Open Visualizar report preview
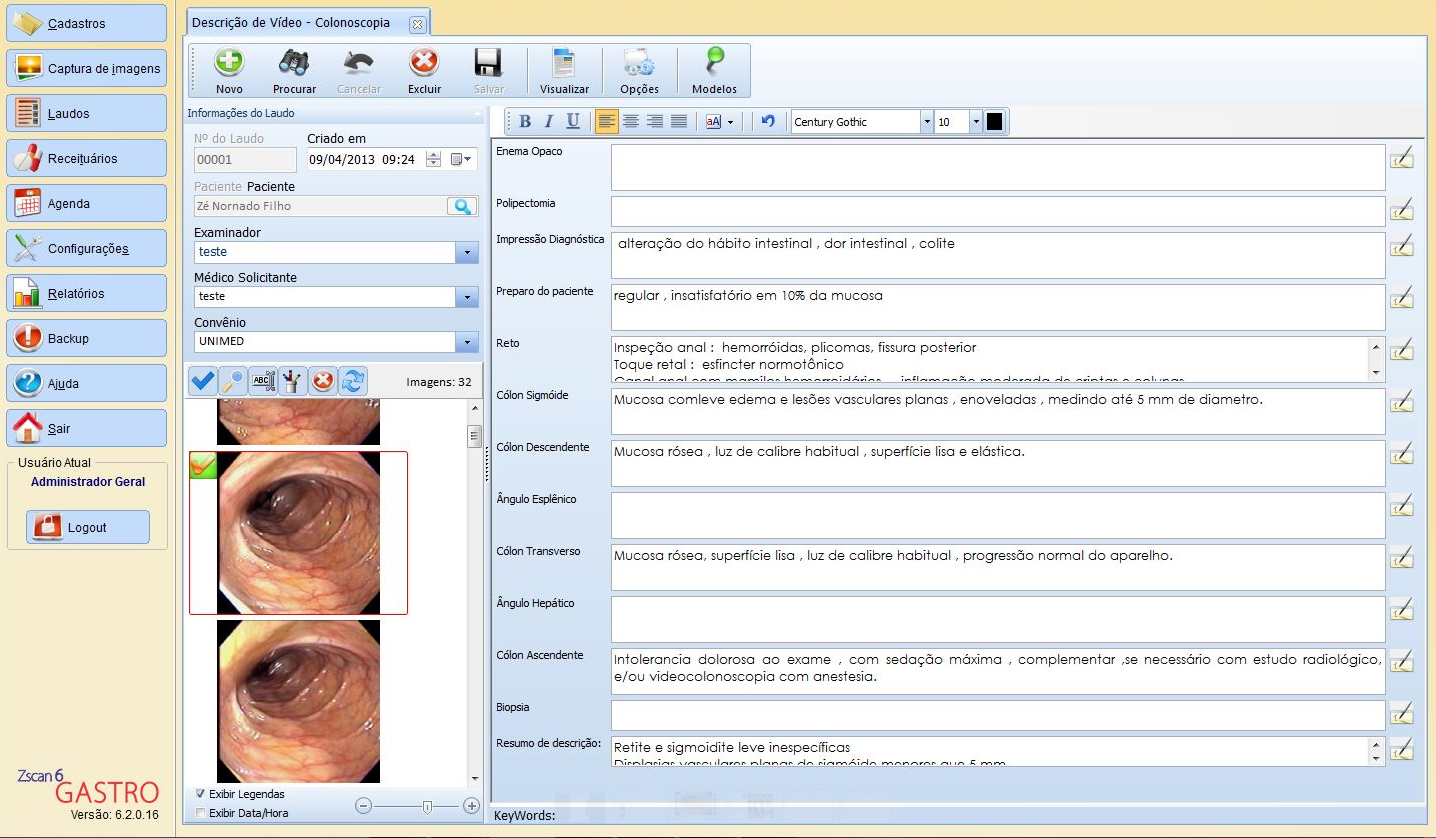The height and width of the screenshot is (838, 1436). pyautogui.click(x=564, y=64)
